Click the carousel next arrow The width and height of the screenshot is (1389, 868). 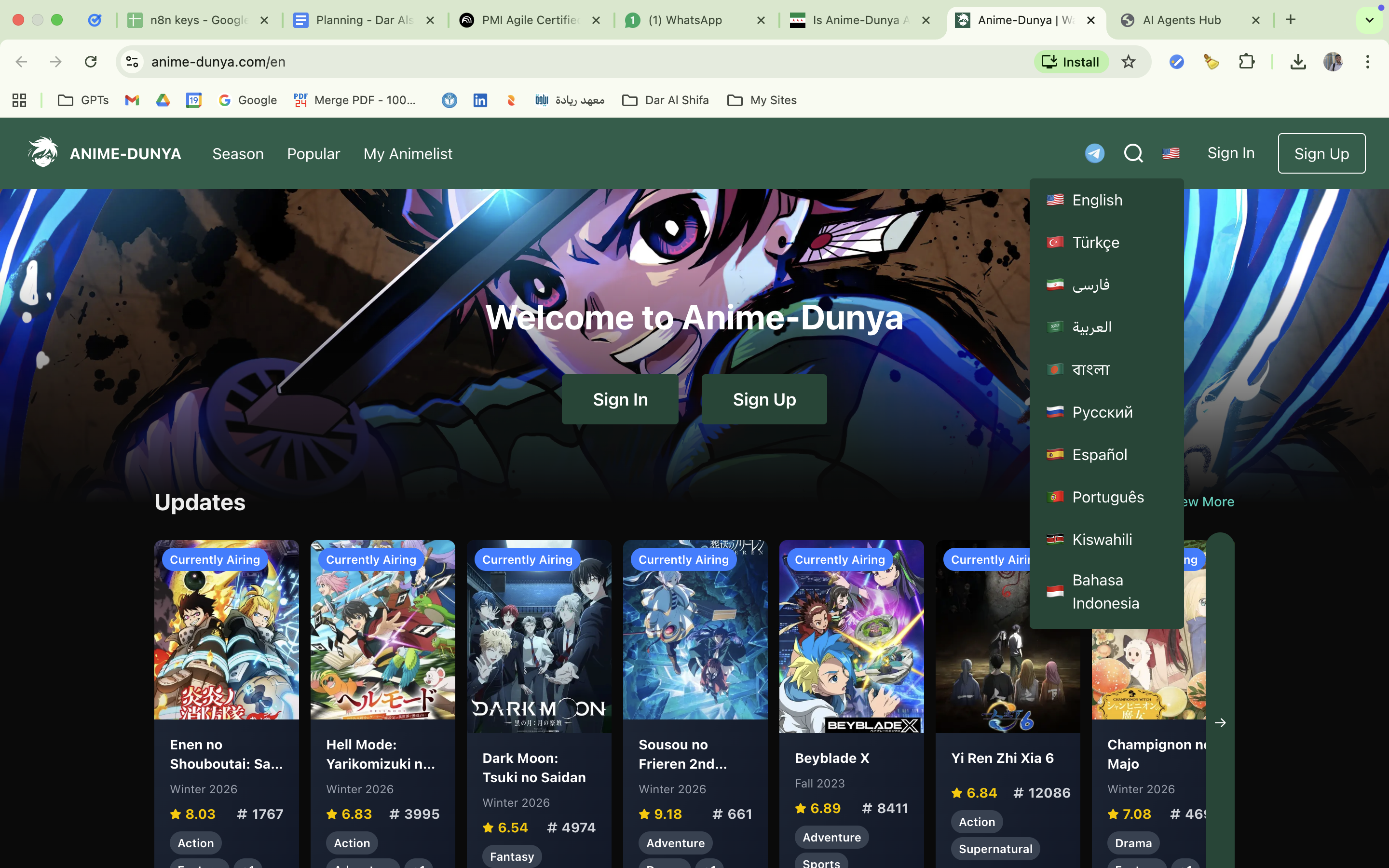coord(1220,723)
